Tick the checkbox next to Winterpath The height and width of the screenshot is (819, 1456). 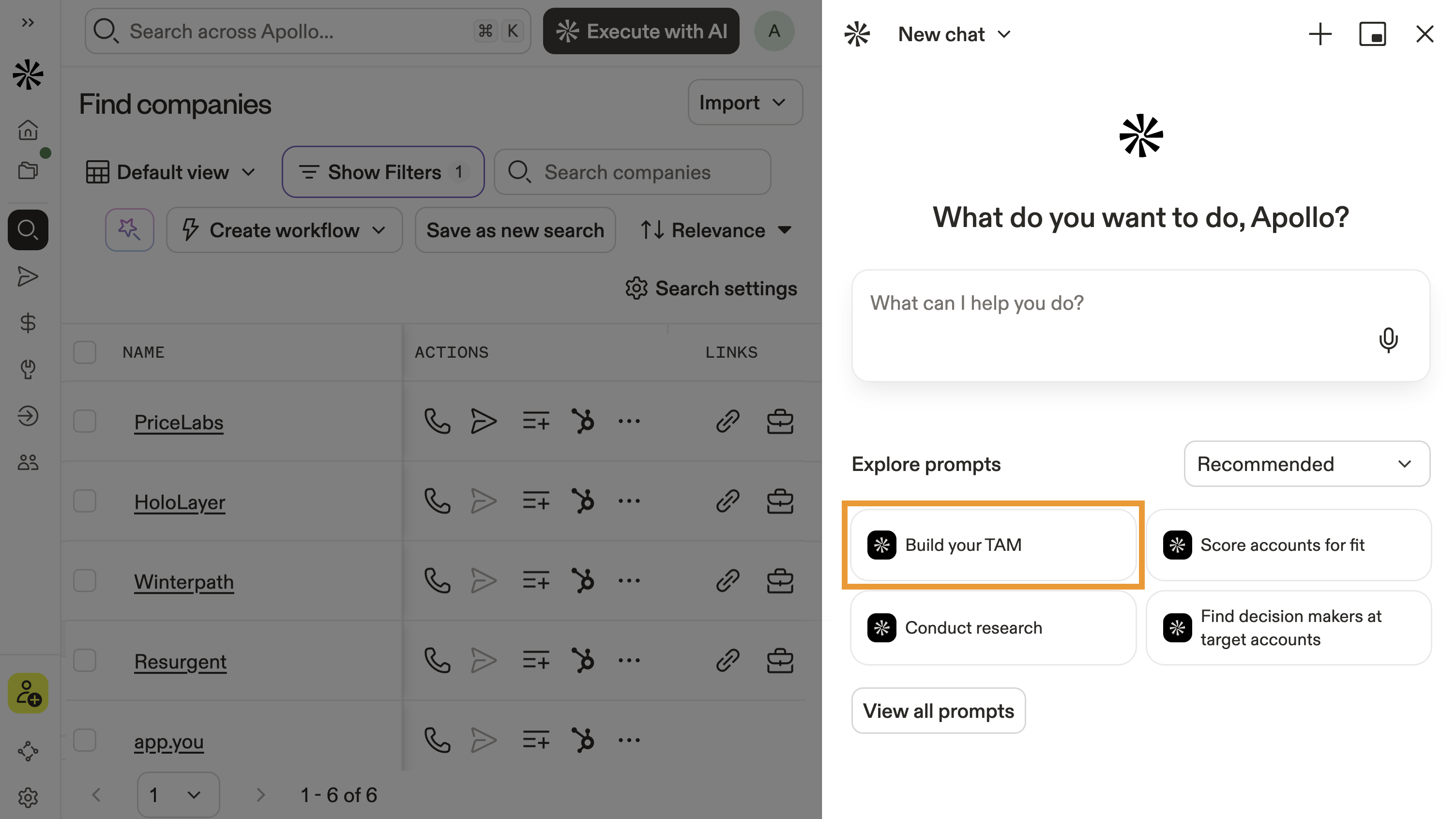tap(85, 581)
